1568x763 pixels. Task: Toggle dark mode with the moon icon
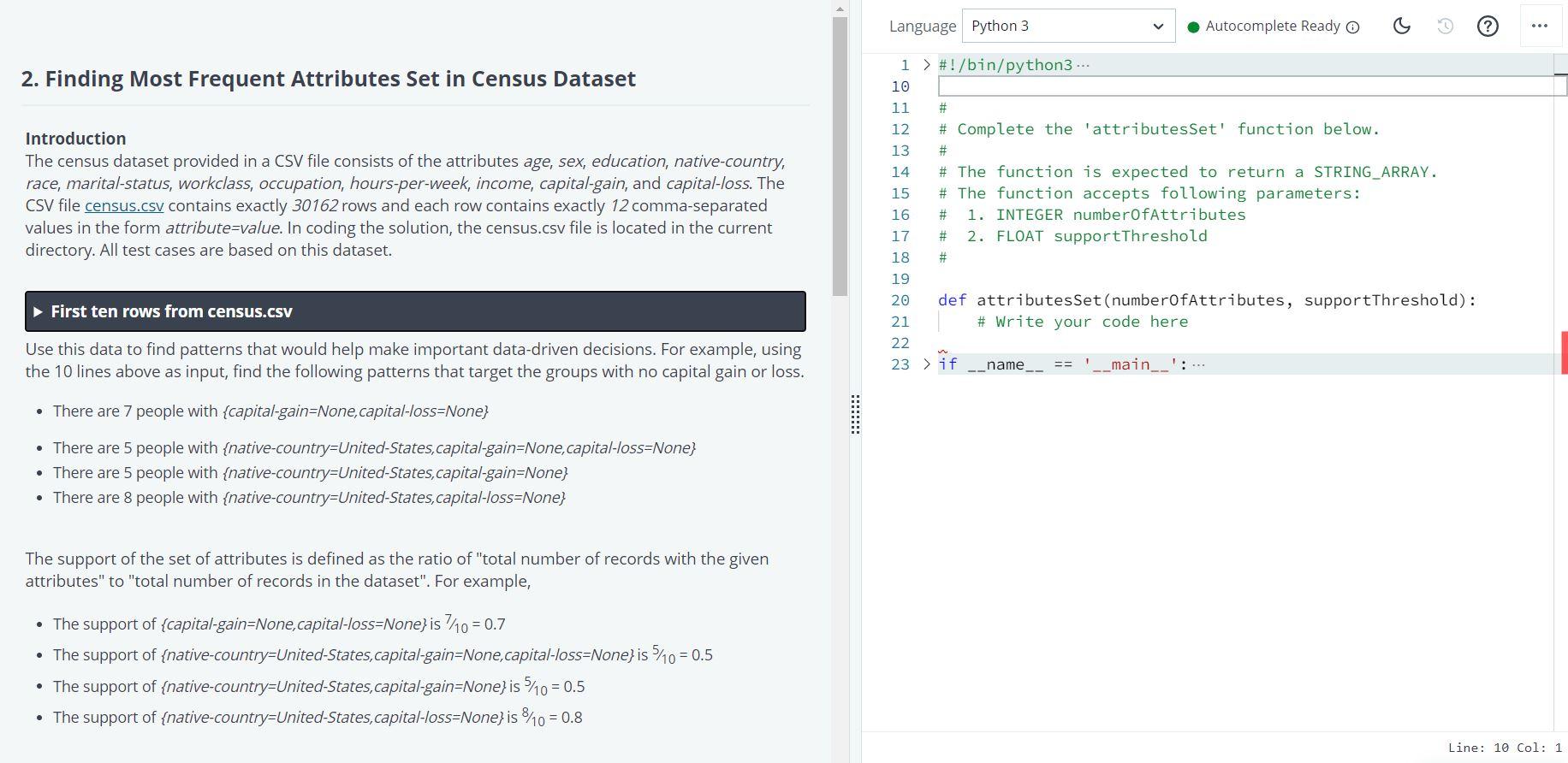click(1402, 26)
